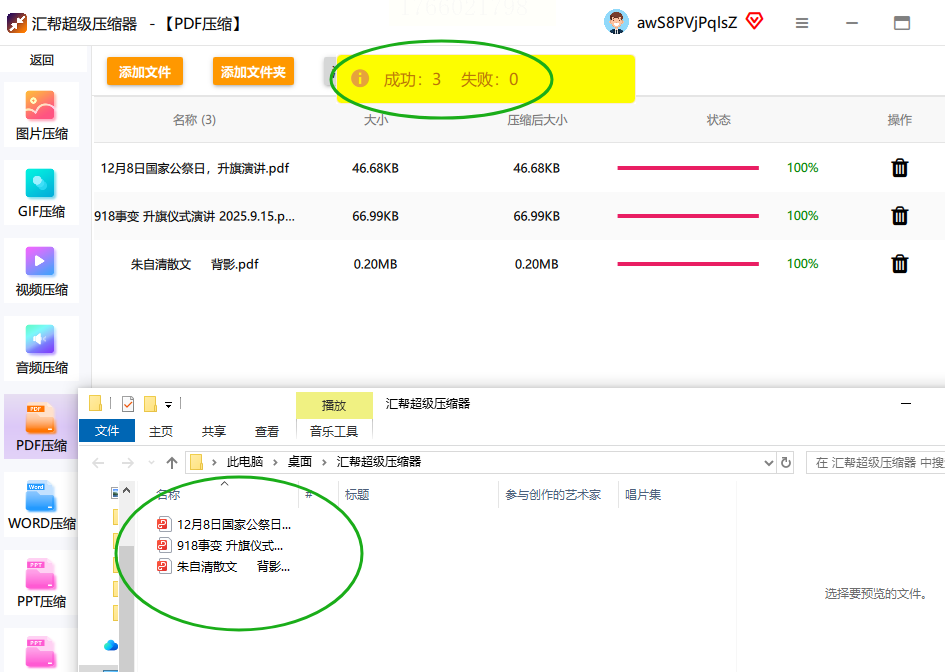Switch to the 查看 ribbon tab

[266, 432]
